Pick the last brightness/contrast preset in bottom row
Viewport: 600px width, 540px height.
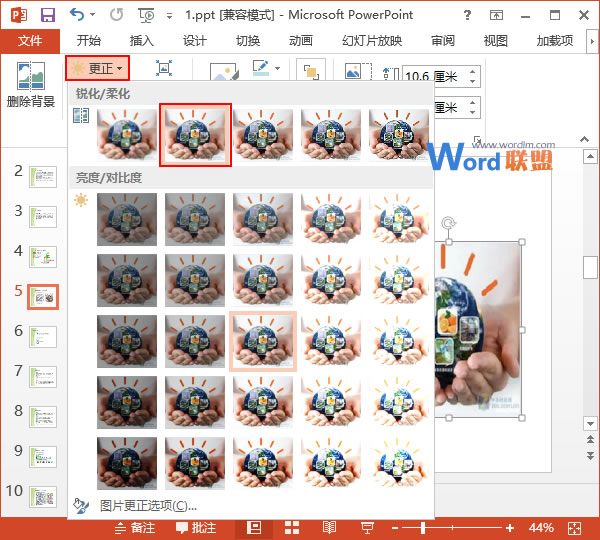pos(399,463)
